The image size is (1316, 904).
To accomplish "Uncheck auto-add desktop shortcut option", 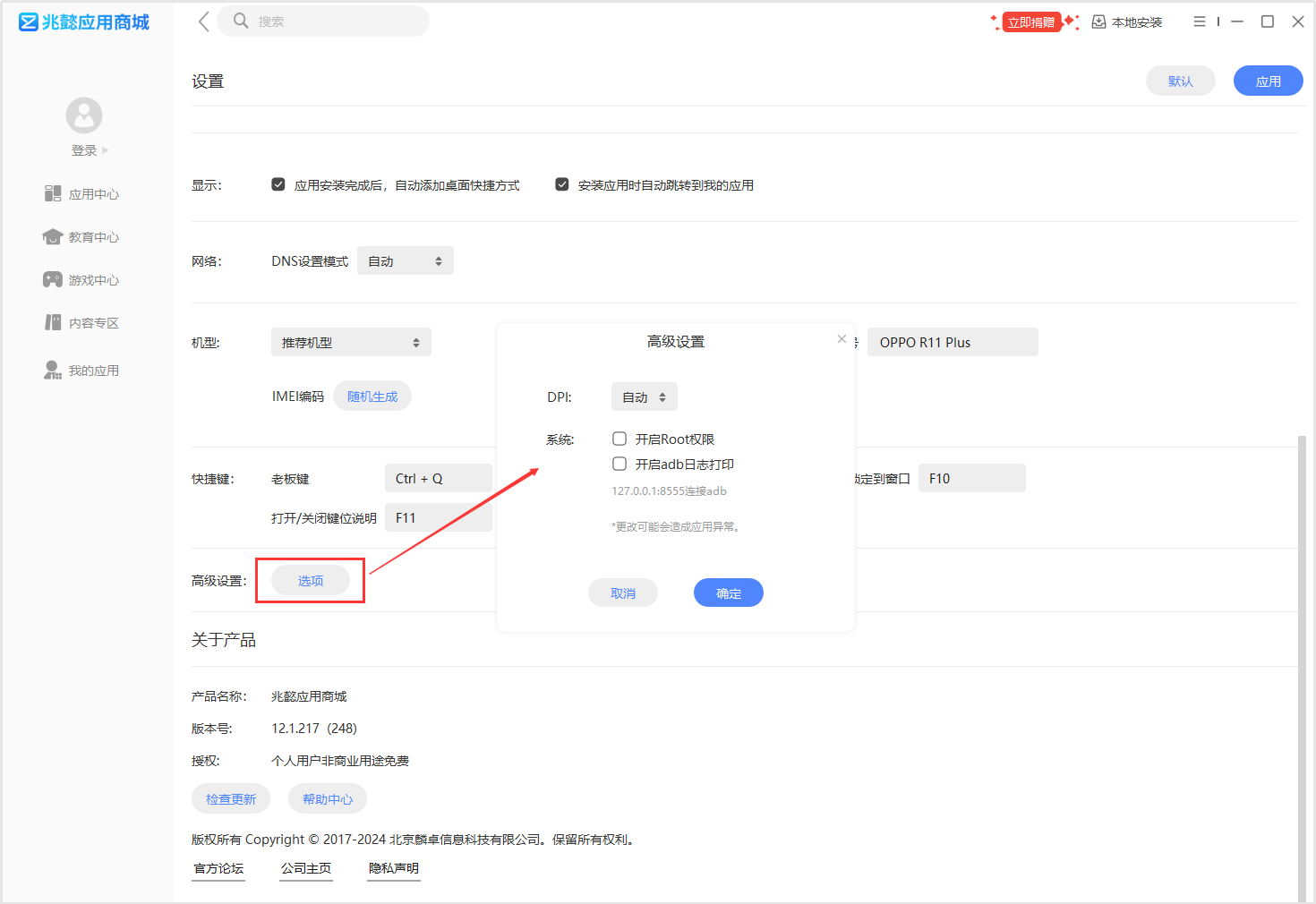I will [278, 184].
